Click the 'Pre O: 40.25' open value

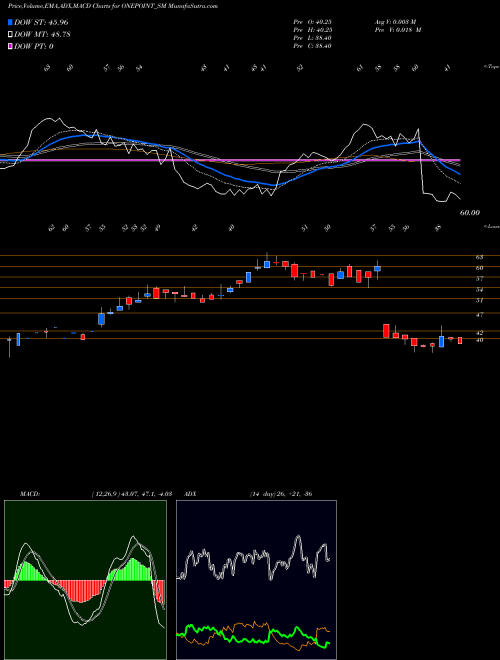click(313, 22)
